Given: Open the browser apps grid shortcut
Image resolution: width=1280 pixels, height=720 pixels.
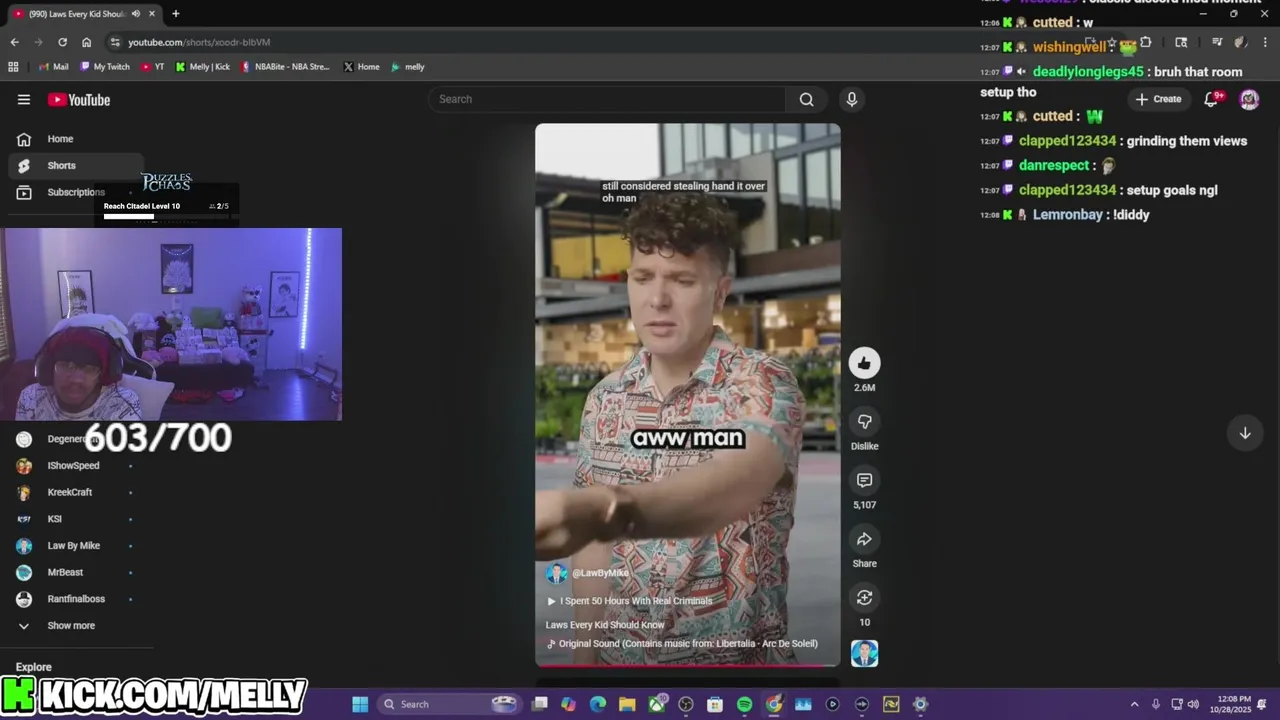Looking at the screenshot, I should [x=13, y=67].
